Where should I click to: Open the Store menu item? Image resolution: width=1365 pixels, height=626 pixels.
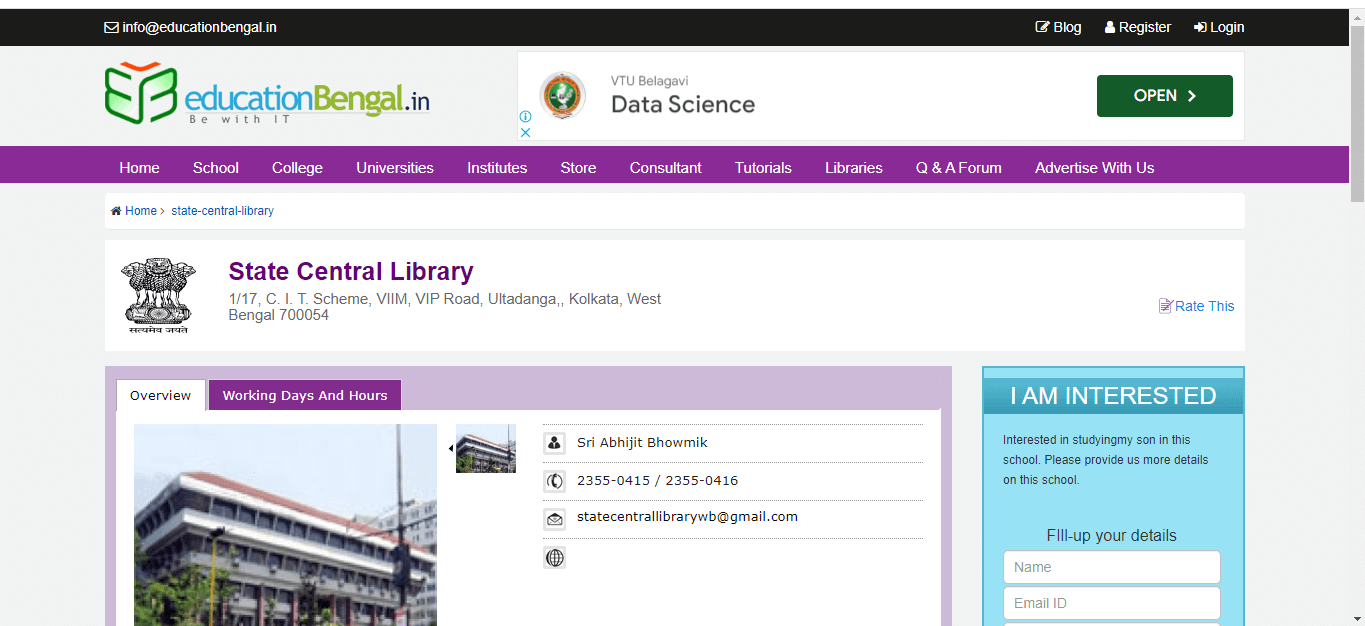point(578,167)
